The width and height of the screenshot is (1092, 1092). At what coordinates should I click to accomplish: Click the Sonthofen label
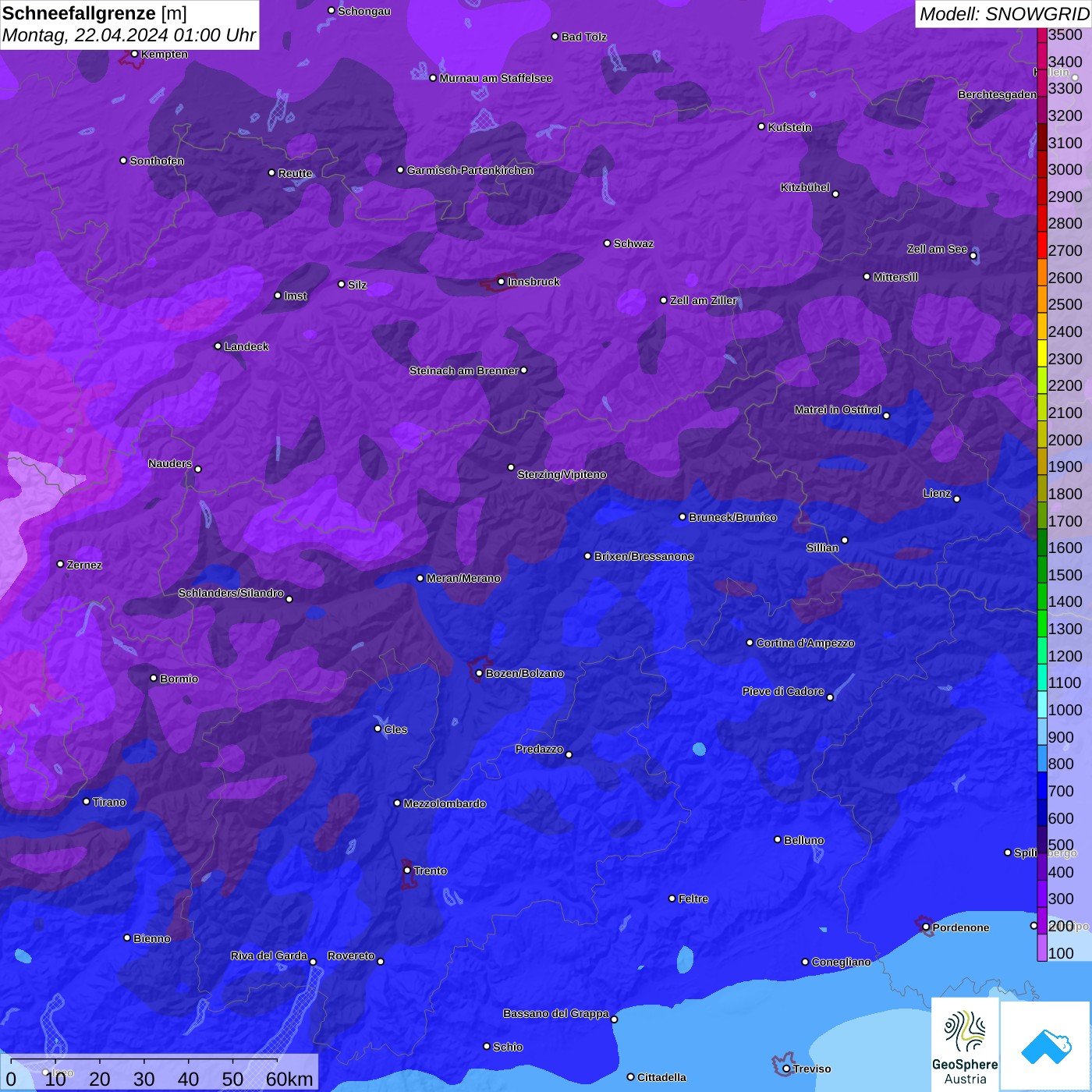[157, 161]
